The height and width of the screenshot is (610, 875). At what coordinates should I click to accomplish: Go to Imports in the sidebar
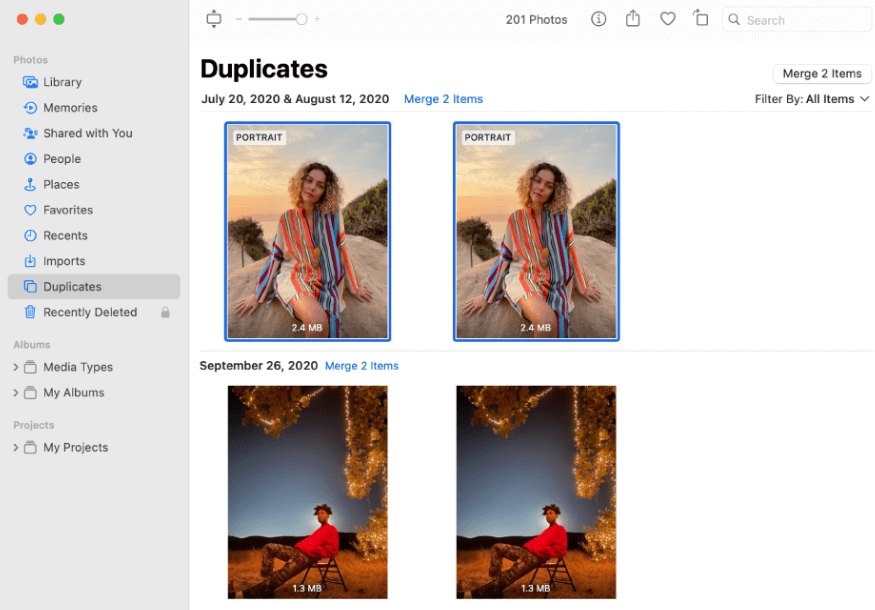pyautogui.click(x=64, y=261)
